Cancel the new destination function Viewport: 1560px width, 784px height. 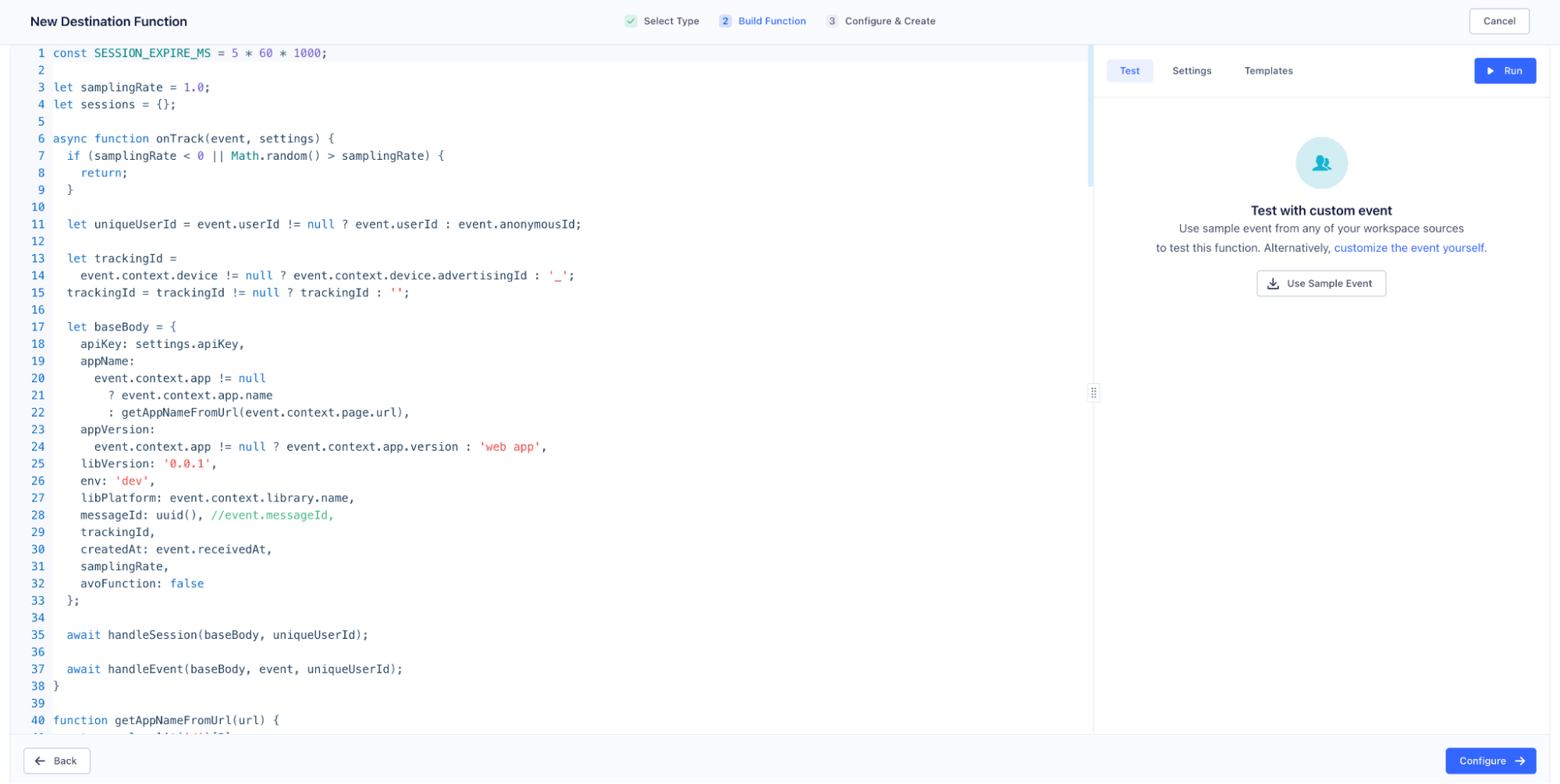point(1498,21)
